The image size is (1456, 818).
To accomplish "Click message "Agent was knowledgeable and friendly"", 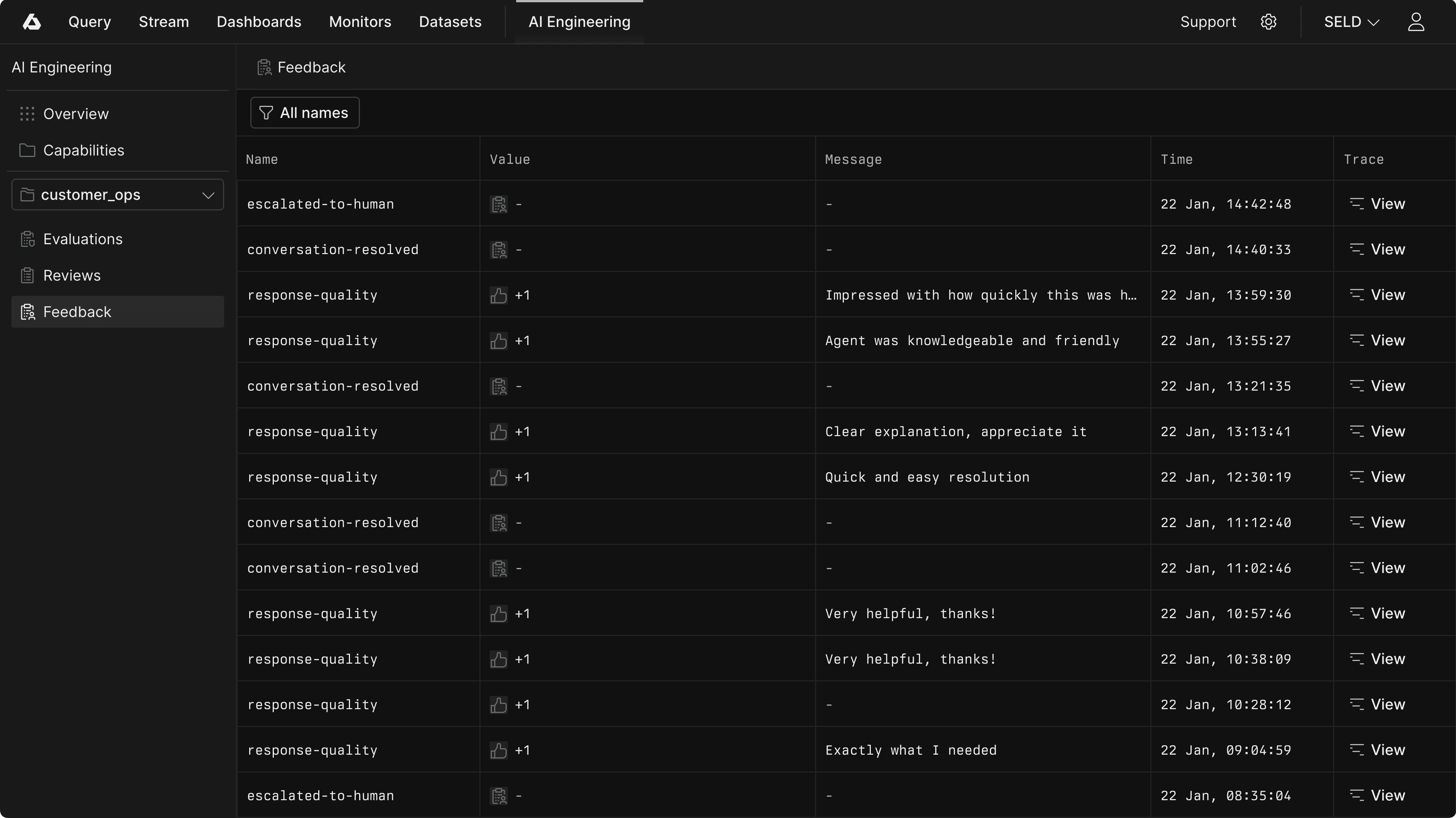I will pos(972,341).
